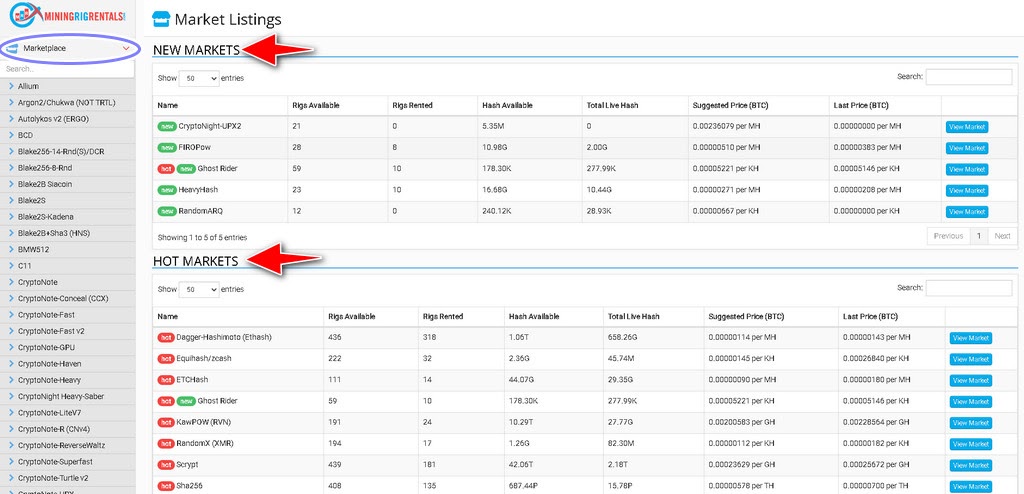View Market for Ghost Rider in New Markets
The width and height of the screenshot is (1024, 494).
[x=967, y=169]
